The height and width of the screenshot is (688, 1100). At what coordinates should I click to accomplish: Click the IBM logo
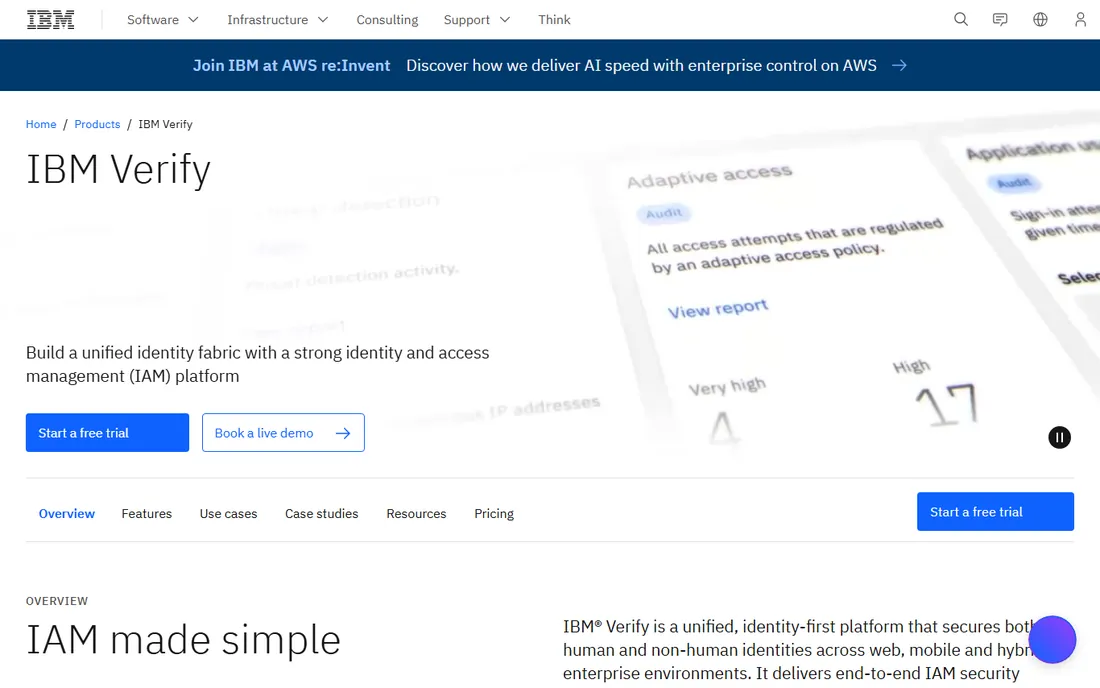[x=51, y=20]
